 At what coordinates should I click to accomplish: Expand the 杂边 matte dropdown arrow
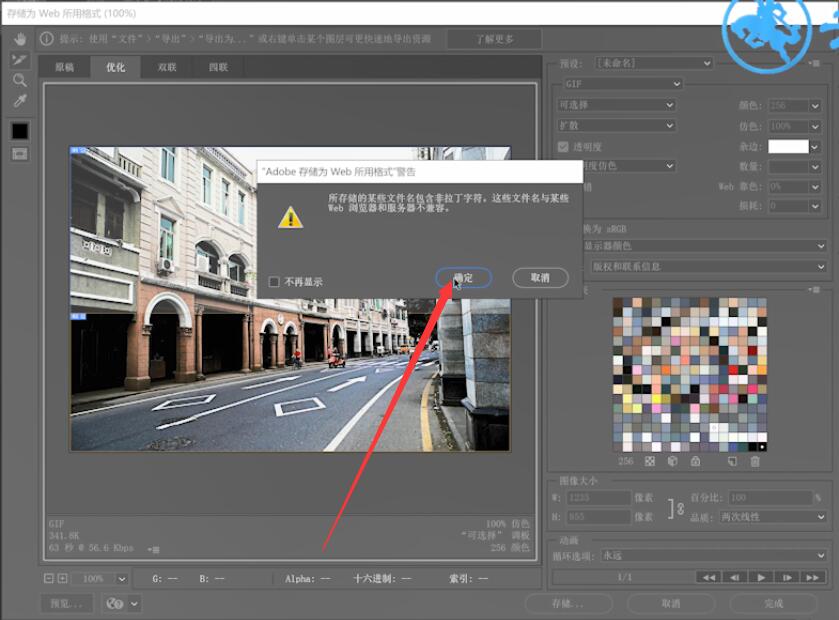(814, 147)
